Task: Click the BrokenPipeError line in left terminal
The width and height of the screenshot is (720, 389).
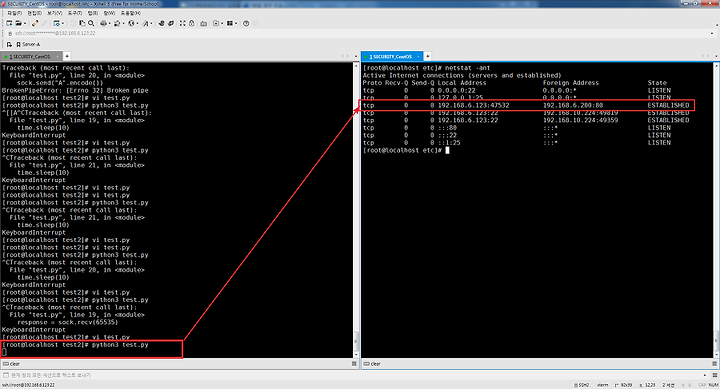Action: pos(75,90)
